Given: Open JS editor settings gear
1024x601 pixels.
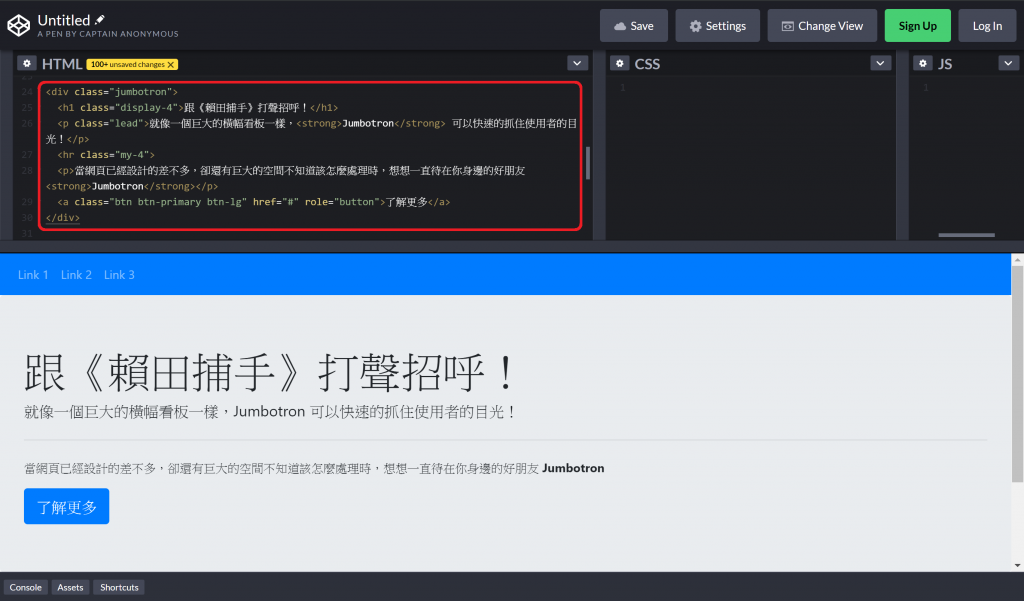Looking at the screenshot, I should pyautogui.click(x=923, y=63).
